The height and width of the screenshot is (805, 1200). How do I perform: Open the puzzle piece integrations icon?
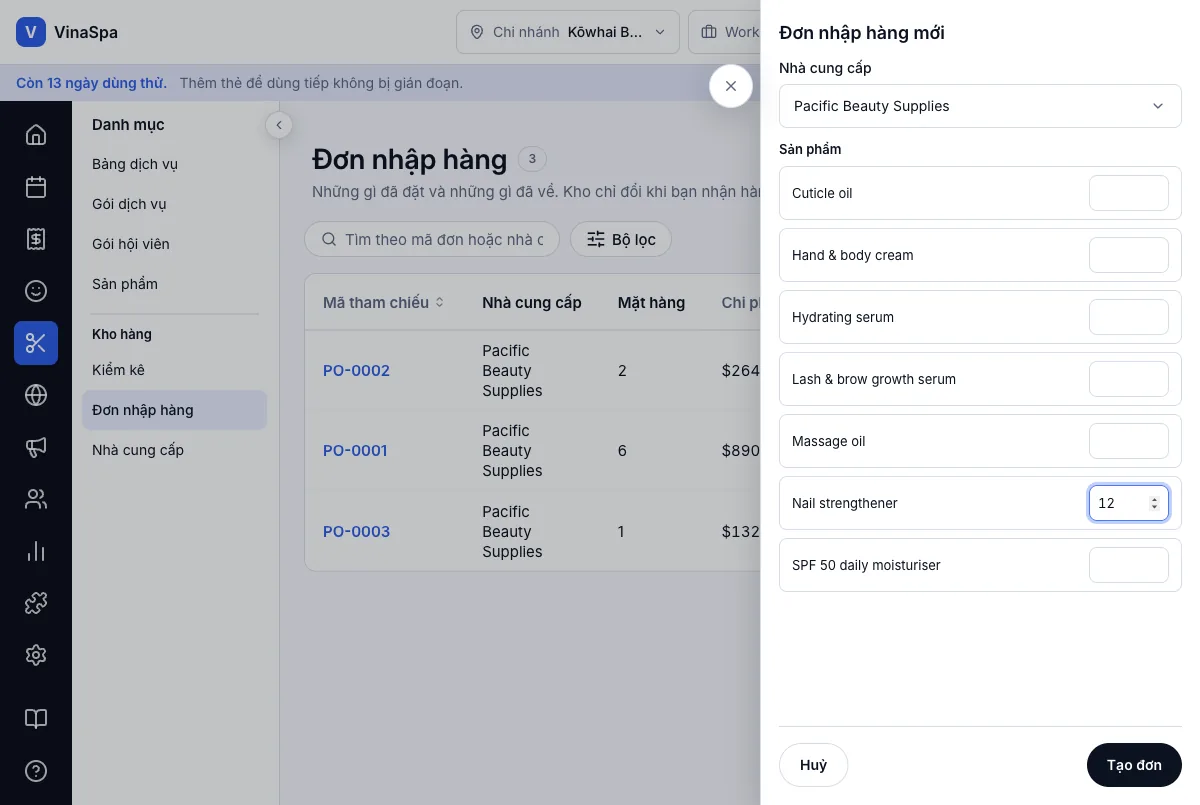coord(36,603)
